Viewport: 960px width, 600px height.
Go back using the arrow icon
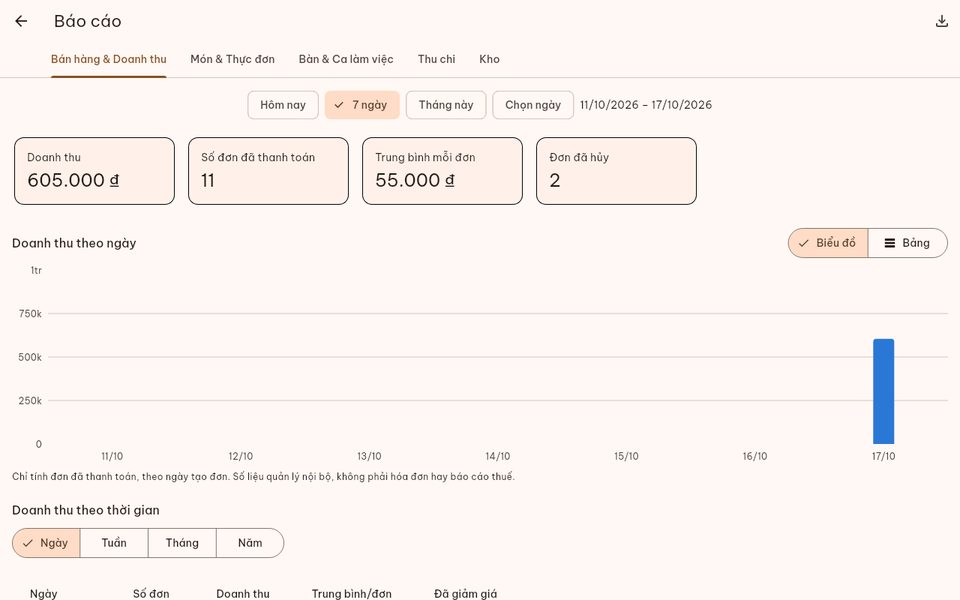21,21
